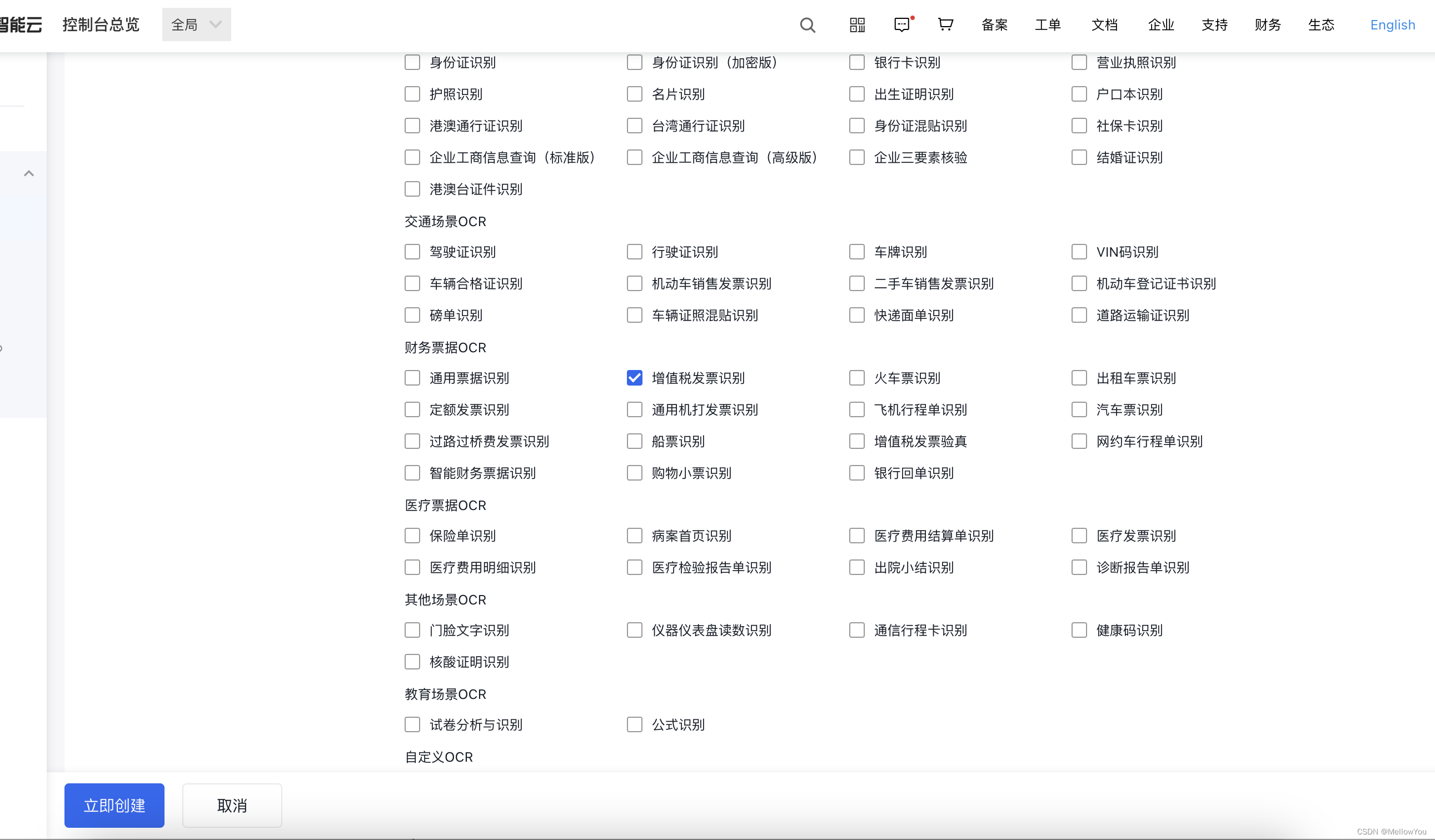
Task: Open the shopping cart icon
Action: click(x=945, y=24)
